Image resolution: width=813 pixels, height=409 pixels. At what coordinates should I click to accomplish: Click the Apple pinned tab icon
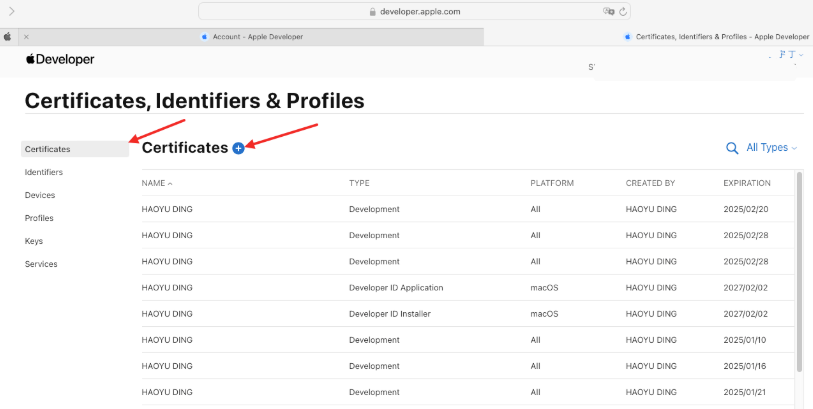pyautogui.click(x=7, y=37)
